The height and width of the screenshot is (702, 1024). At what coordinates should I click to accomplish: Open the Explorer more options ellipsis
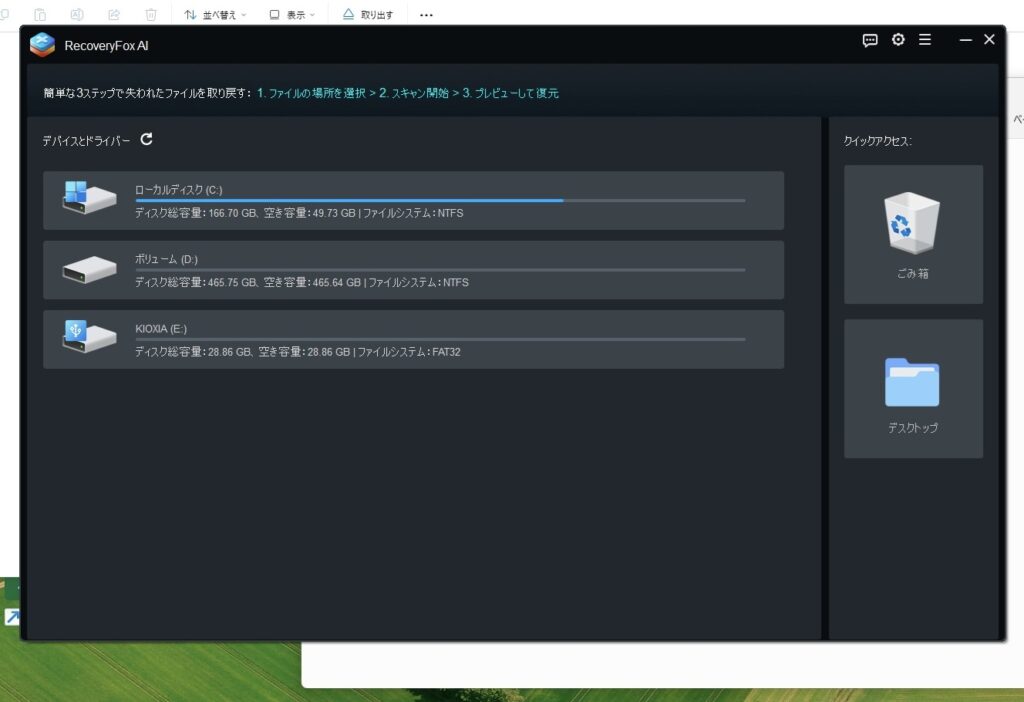click(x=427, y=15)
